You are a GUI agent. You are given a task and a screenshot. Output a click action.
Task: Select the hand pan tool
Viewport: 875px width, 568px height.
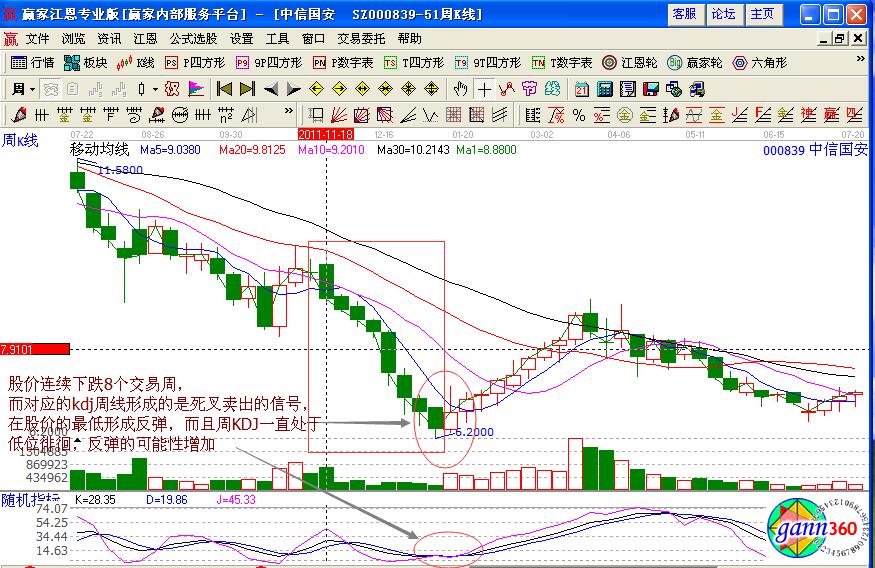click(x=460, y=88)
